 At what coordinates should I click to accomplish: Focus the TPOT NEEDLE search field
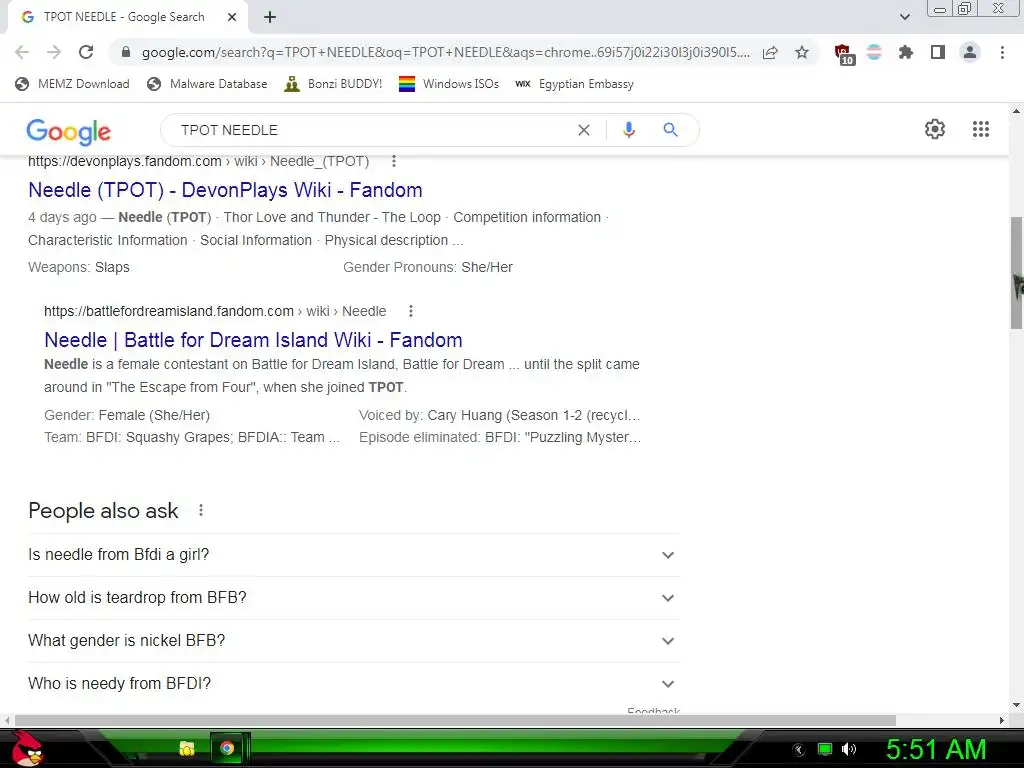point(372,130)
